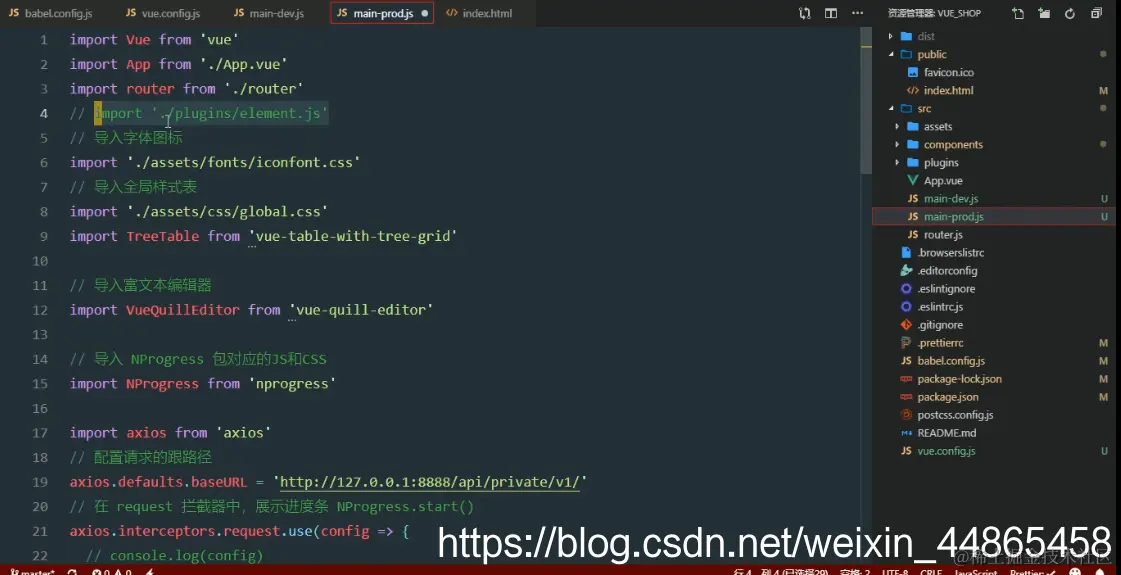Click VueQuillEditor identifier on line 12
1121x575 pixels.
pos(183,310)
